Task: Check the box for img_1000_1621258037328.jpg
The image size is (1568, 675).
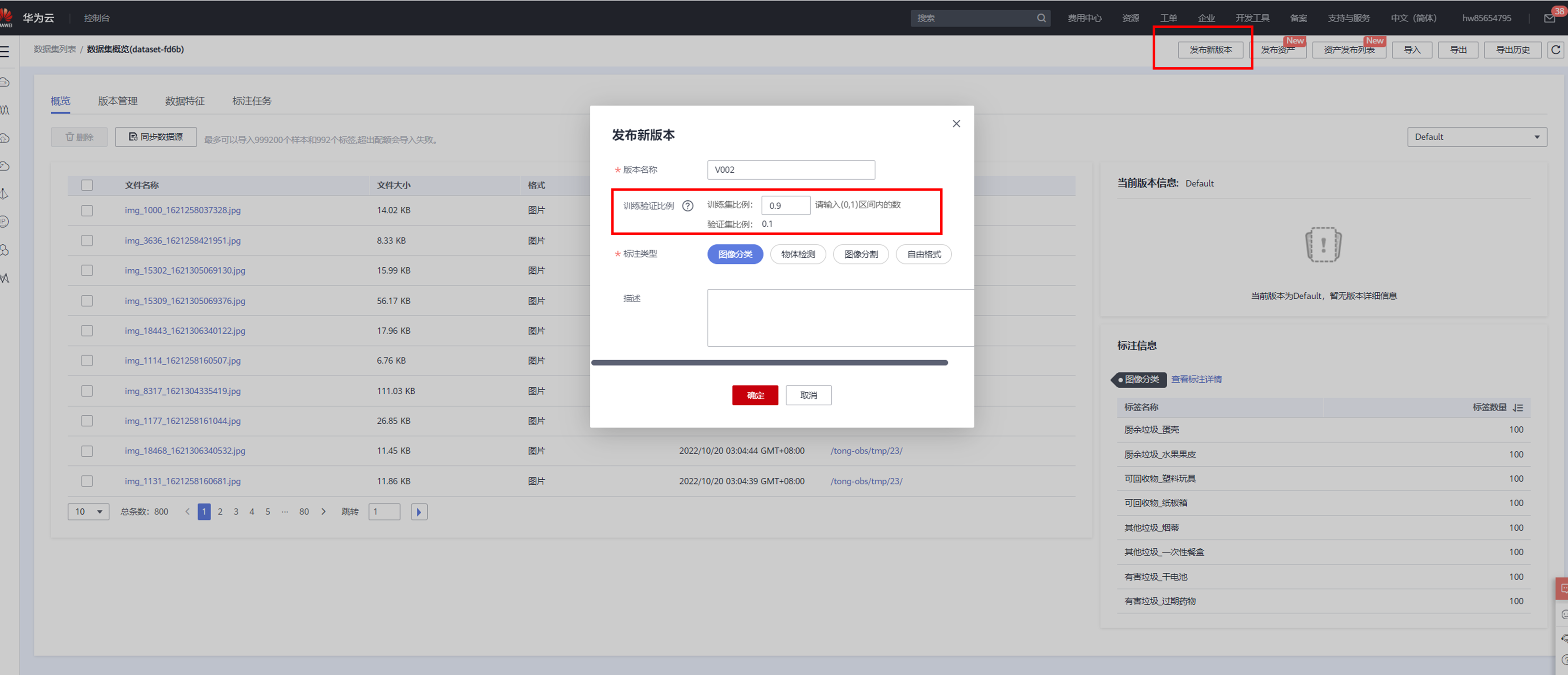Action: coord(87,210)
